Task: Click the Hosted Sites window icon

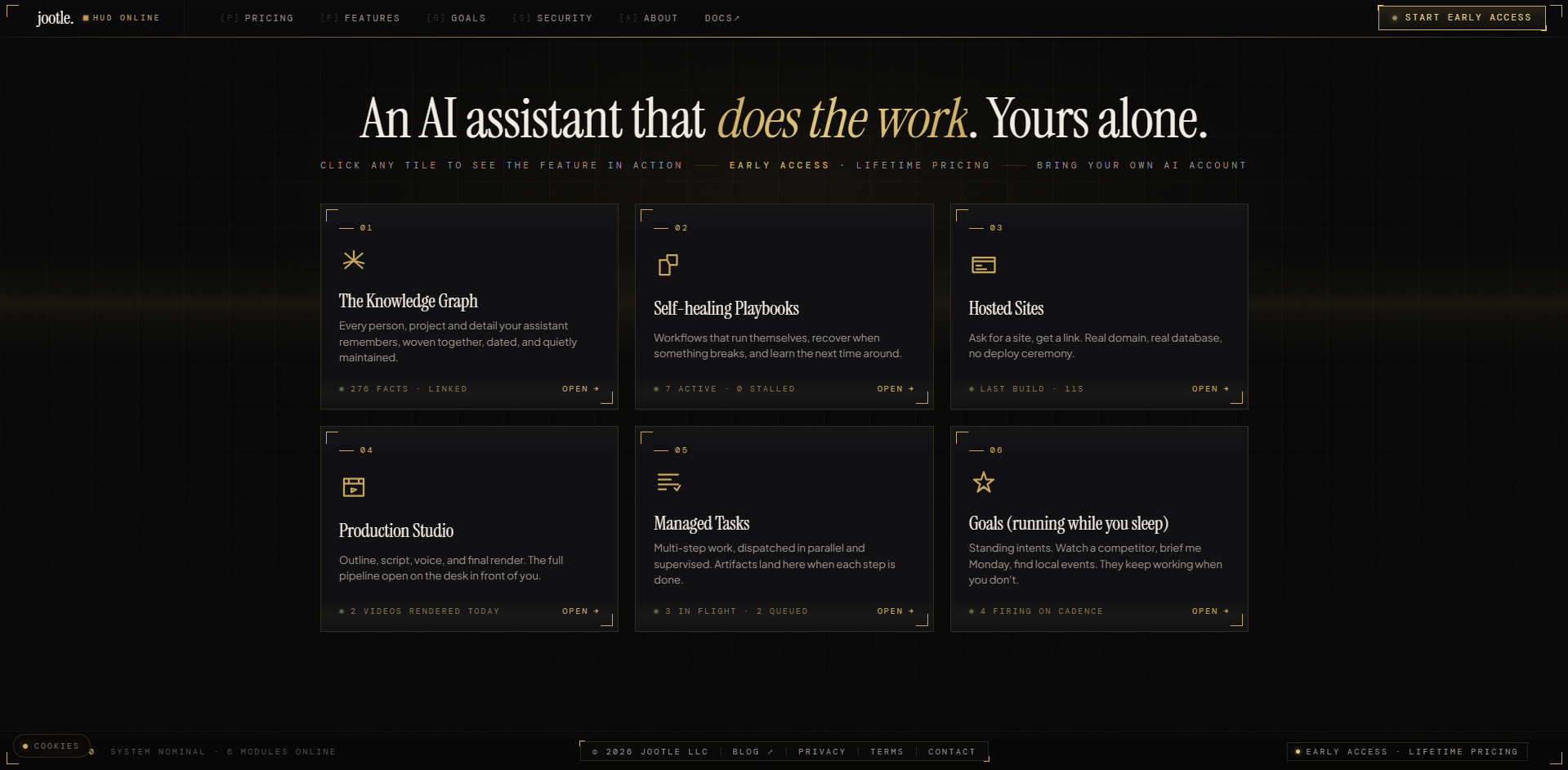Action: pos(983,265)
